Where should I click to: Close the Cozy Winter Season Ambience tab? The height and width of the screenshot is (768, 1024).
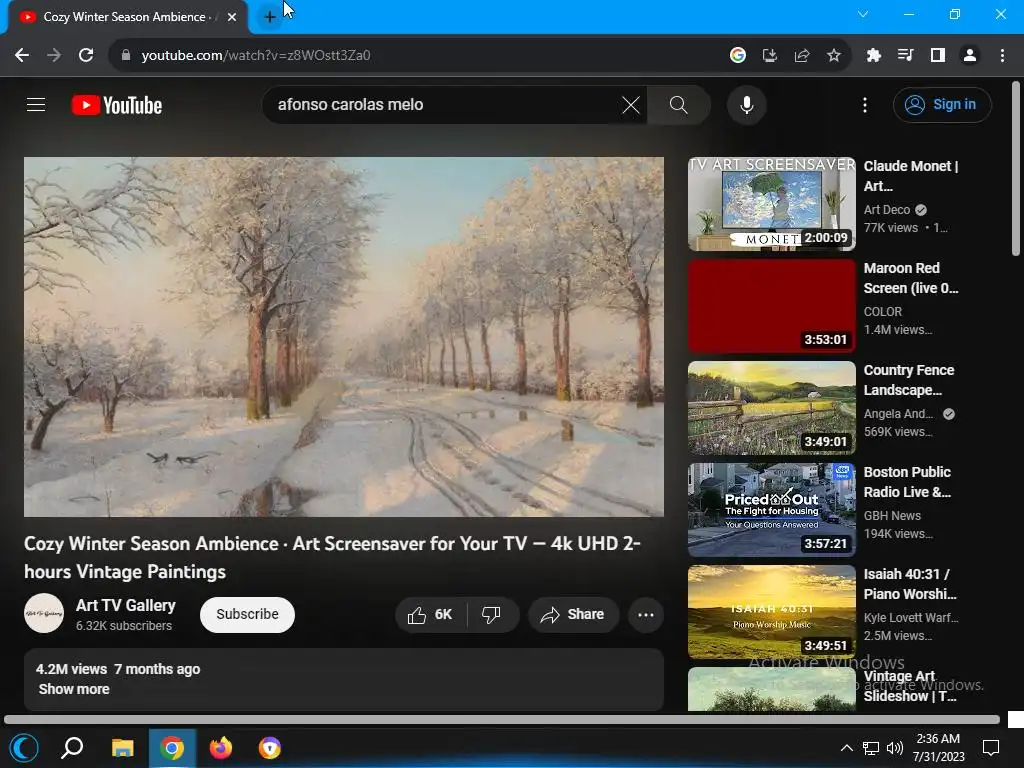232,17
